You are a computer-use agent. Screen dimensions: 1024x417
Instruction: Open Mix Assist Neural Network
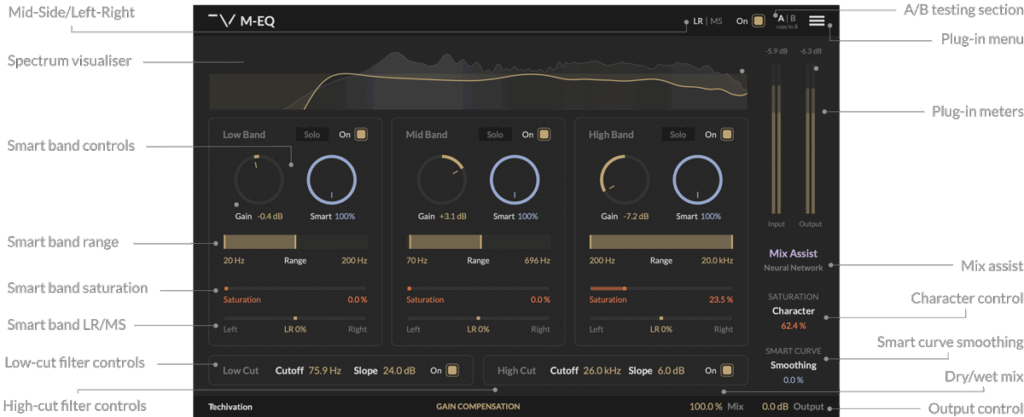pos(793,260)
